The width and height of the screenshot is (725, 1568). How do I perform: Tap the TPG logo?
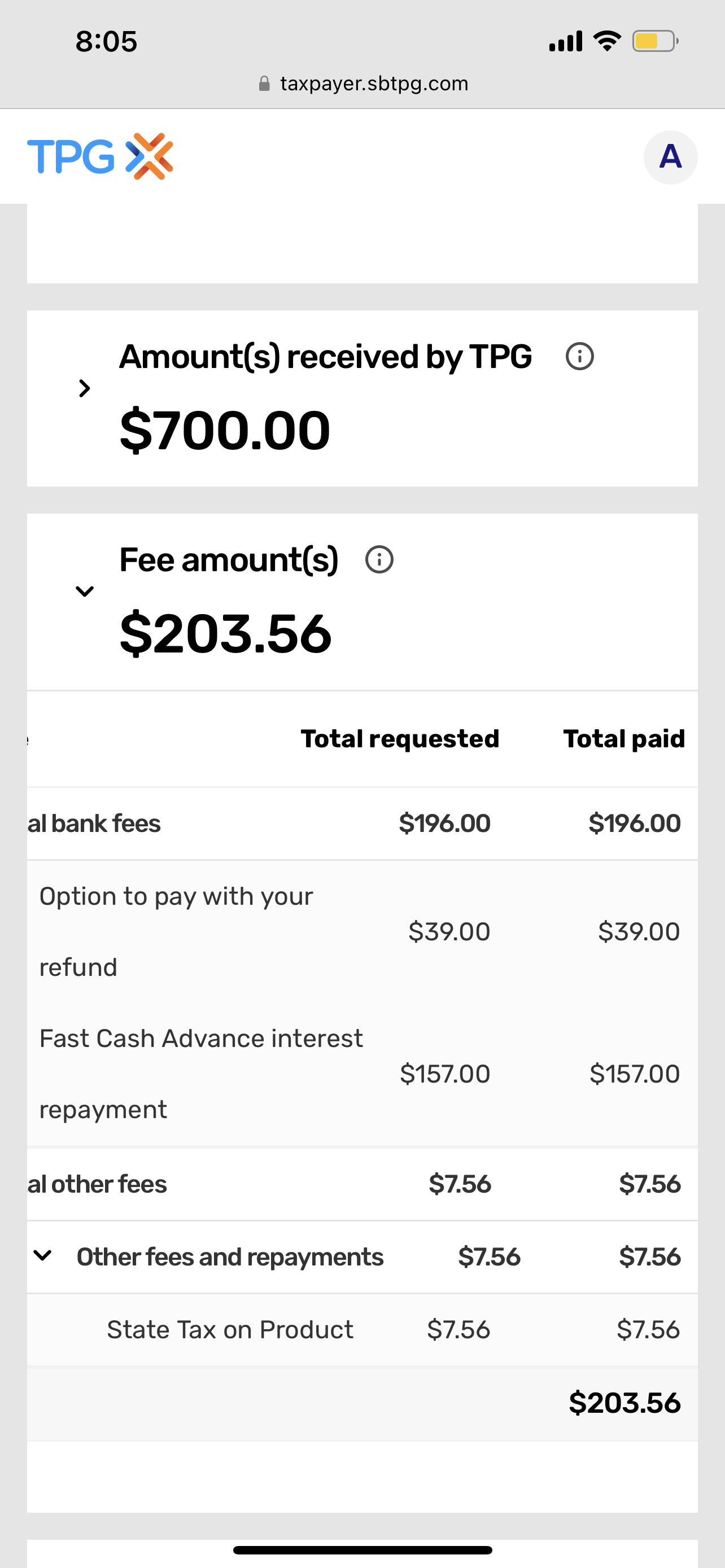coord(101,156)
